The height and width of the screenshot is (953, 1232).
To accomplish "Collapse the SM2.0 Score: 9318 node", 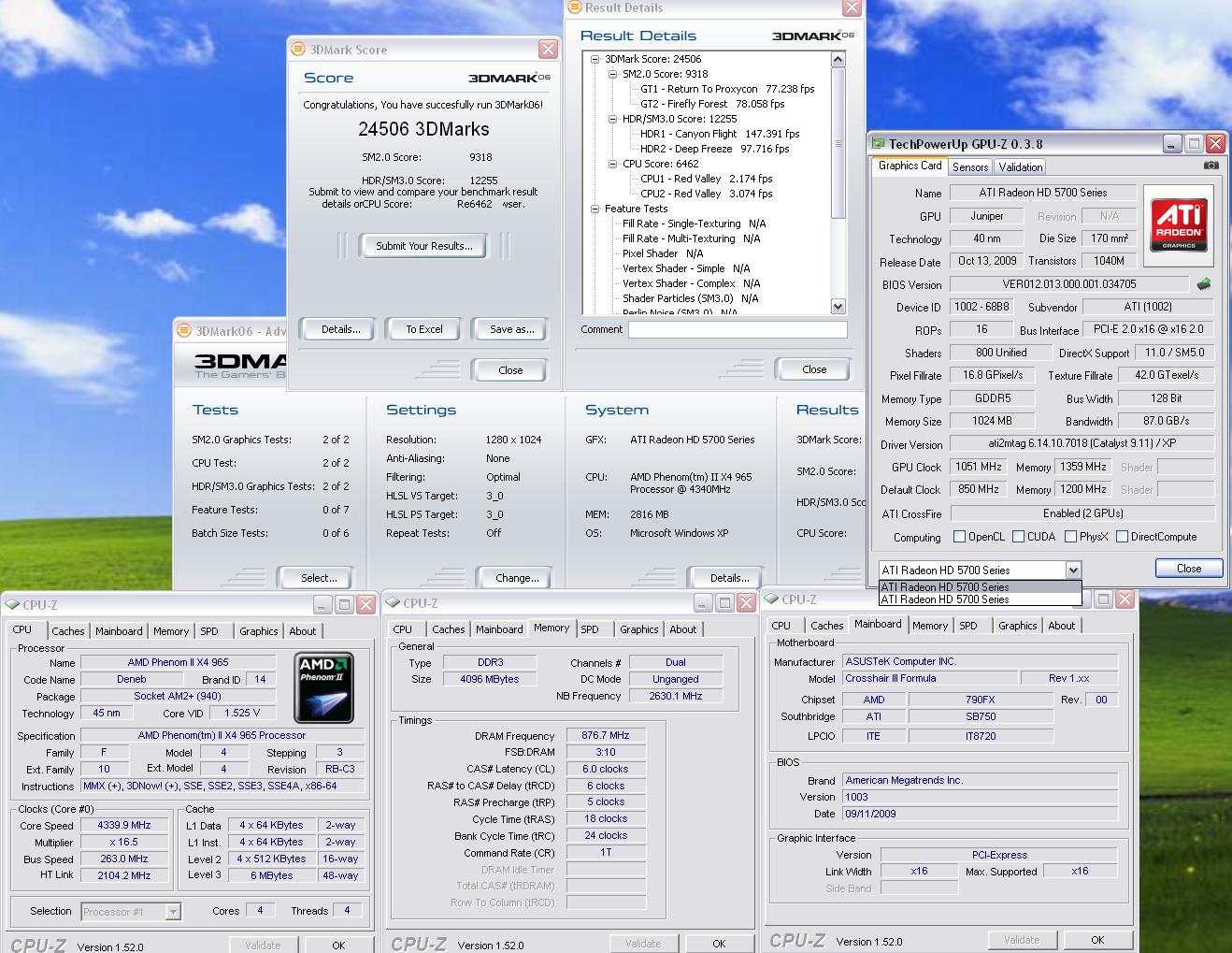I will [613, 74].
